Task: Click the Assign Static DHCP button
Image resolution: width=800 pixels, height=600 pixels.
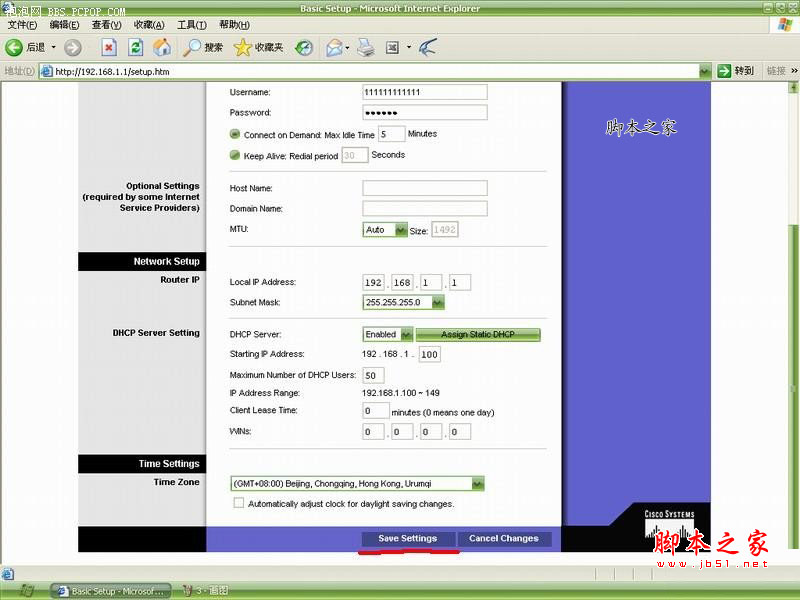Action: [478, 334]
